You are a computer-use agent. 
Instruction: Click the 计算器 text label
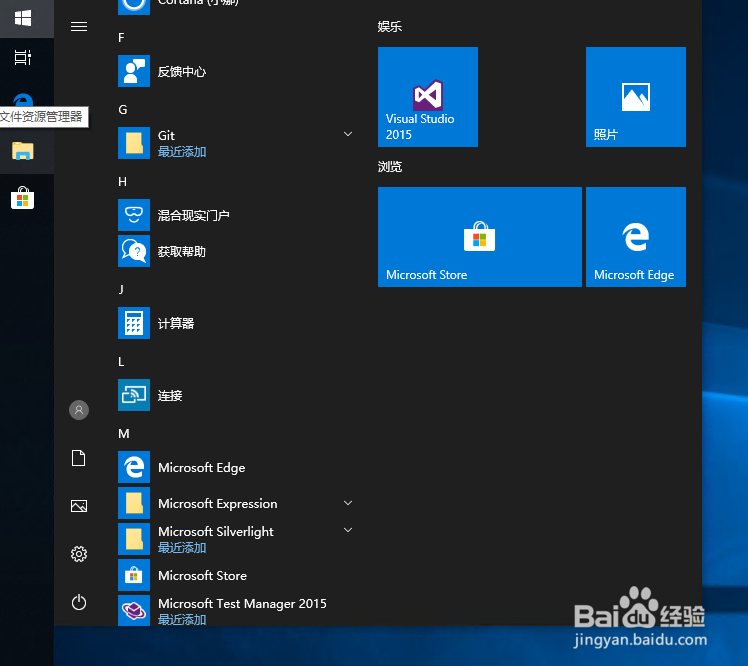176,323
